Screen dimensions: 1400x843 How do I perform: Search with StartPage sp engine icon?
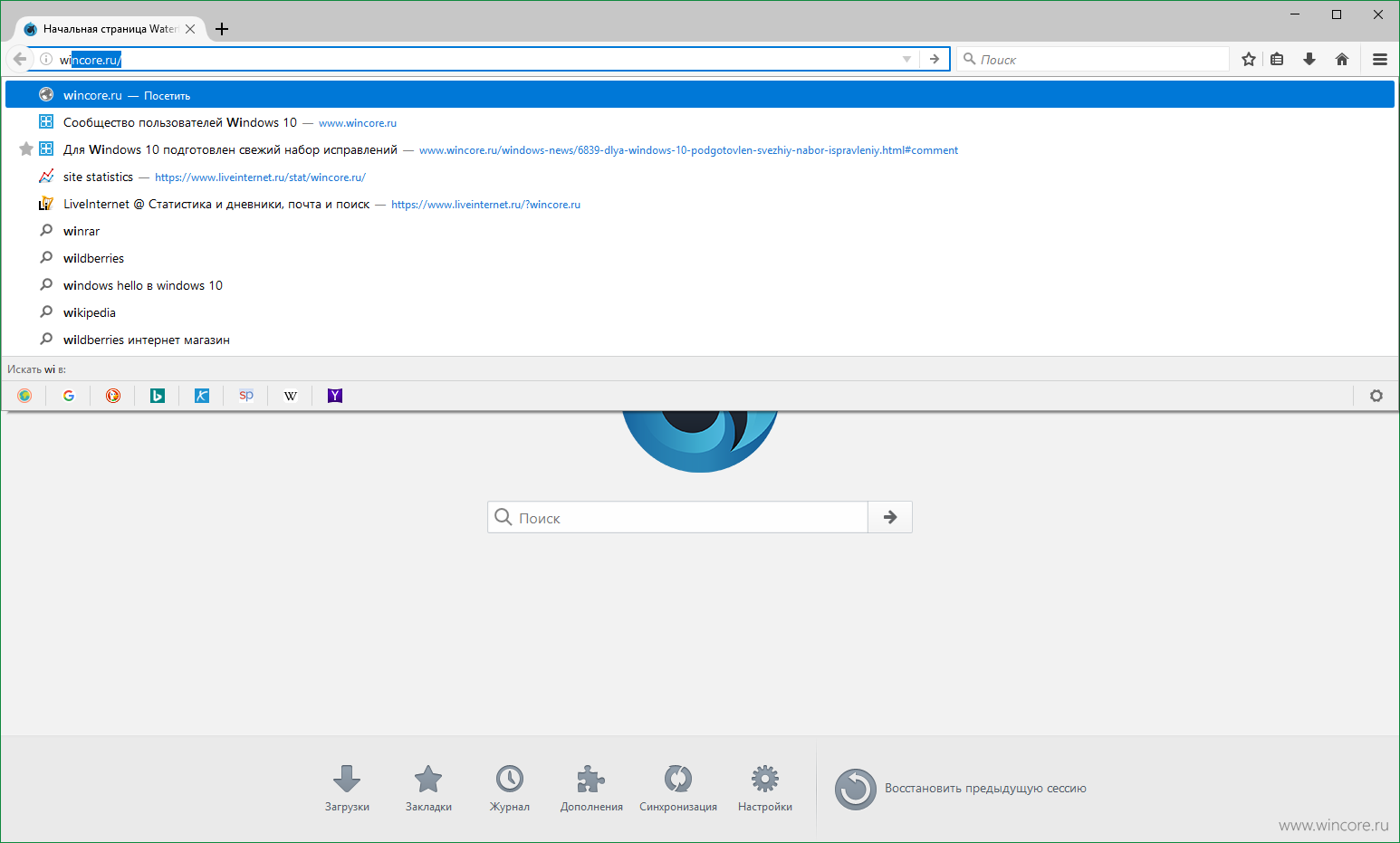pos(246,396)
